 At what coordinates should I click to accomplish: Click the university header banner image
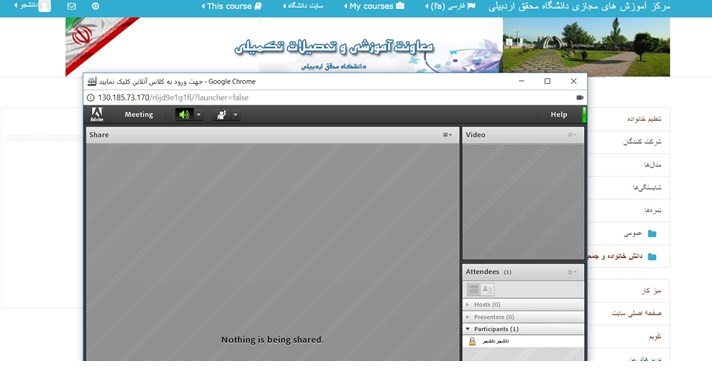pyautogui.click(x=368, y=47)
